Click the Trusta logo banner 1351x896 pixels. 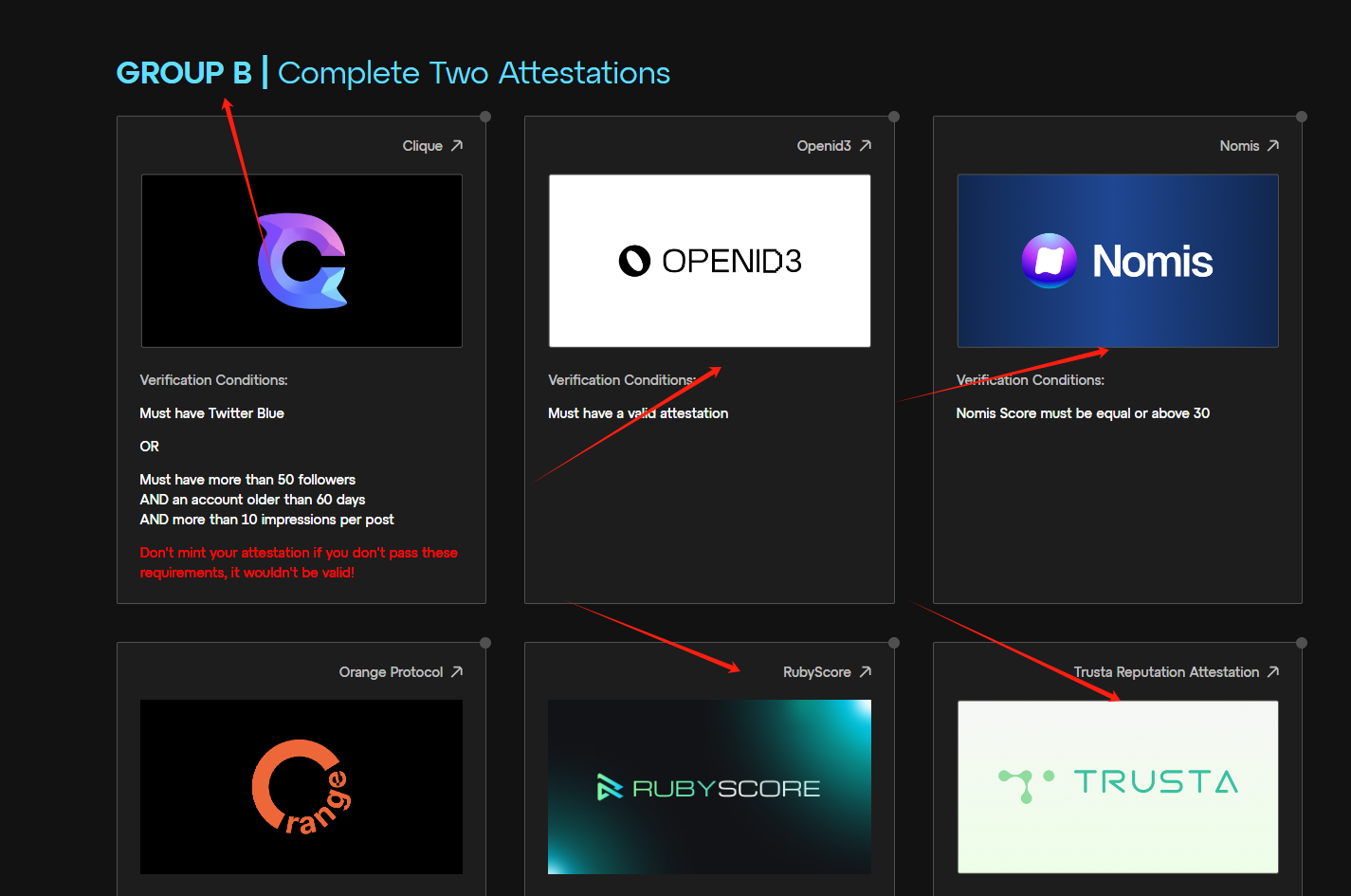[1118, 786]
